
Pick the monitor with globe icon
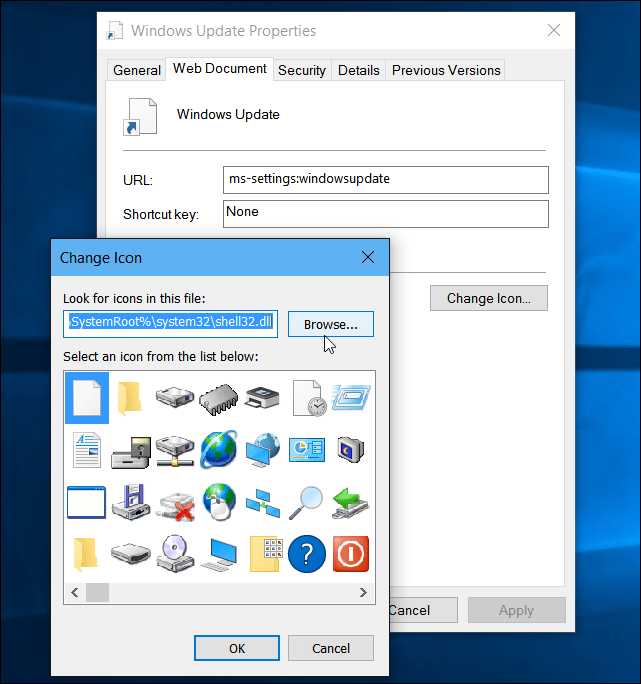click(263, 450)
